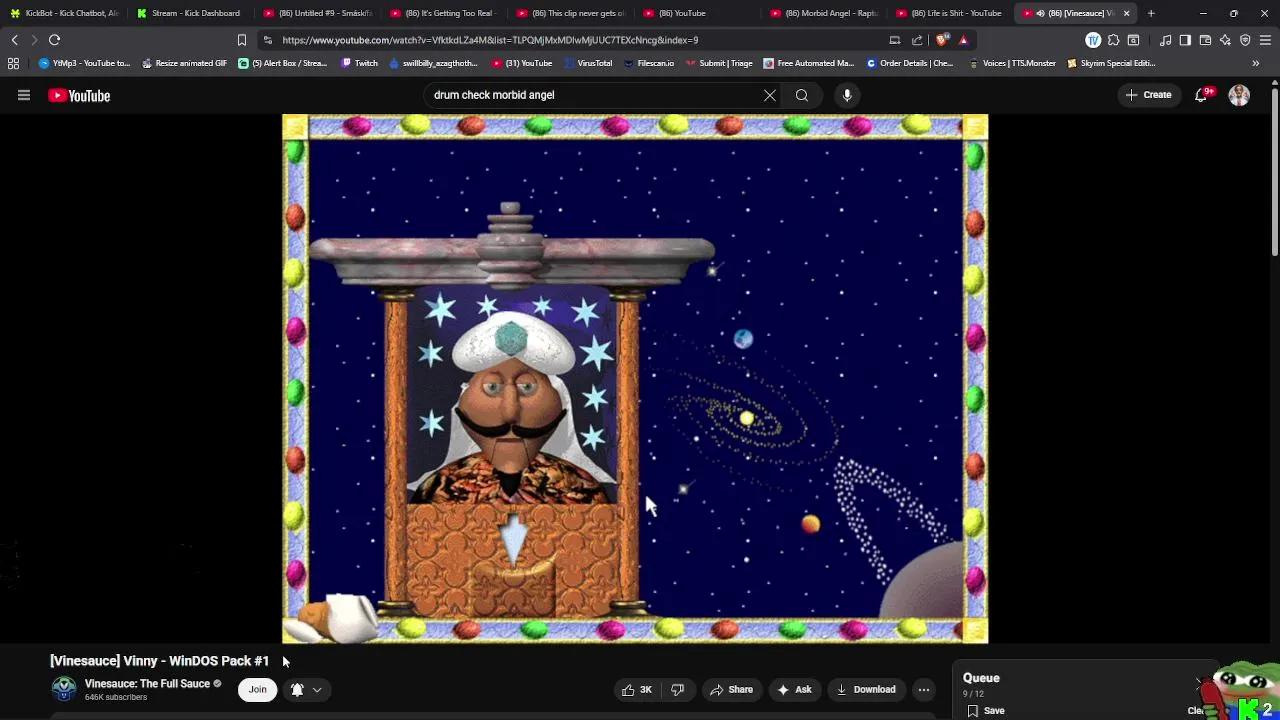
Task: Open Brave Wallet icon
Action: point(1205,40)
